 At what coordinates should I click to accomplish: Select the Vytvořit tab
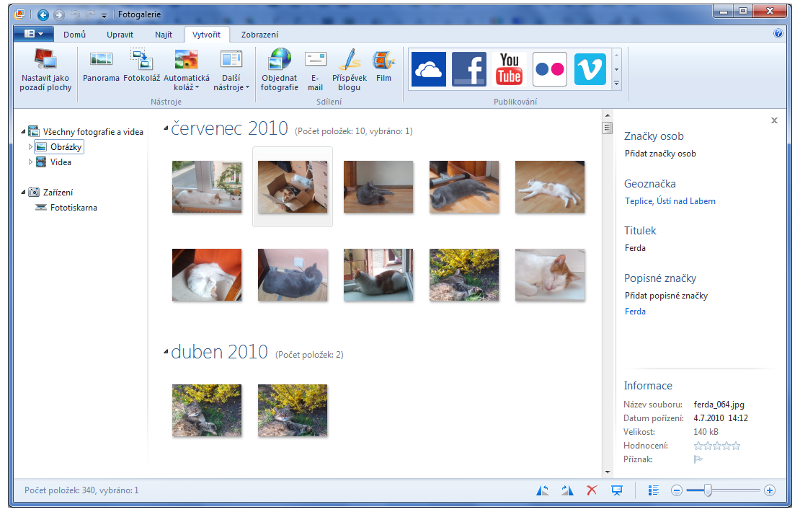207,35
